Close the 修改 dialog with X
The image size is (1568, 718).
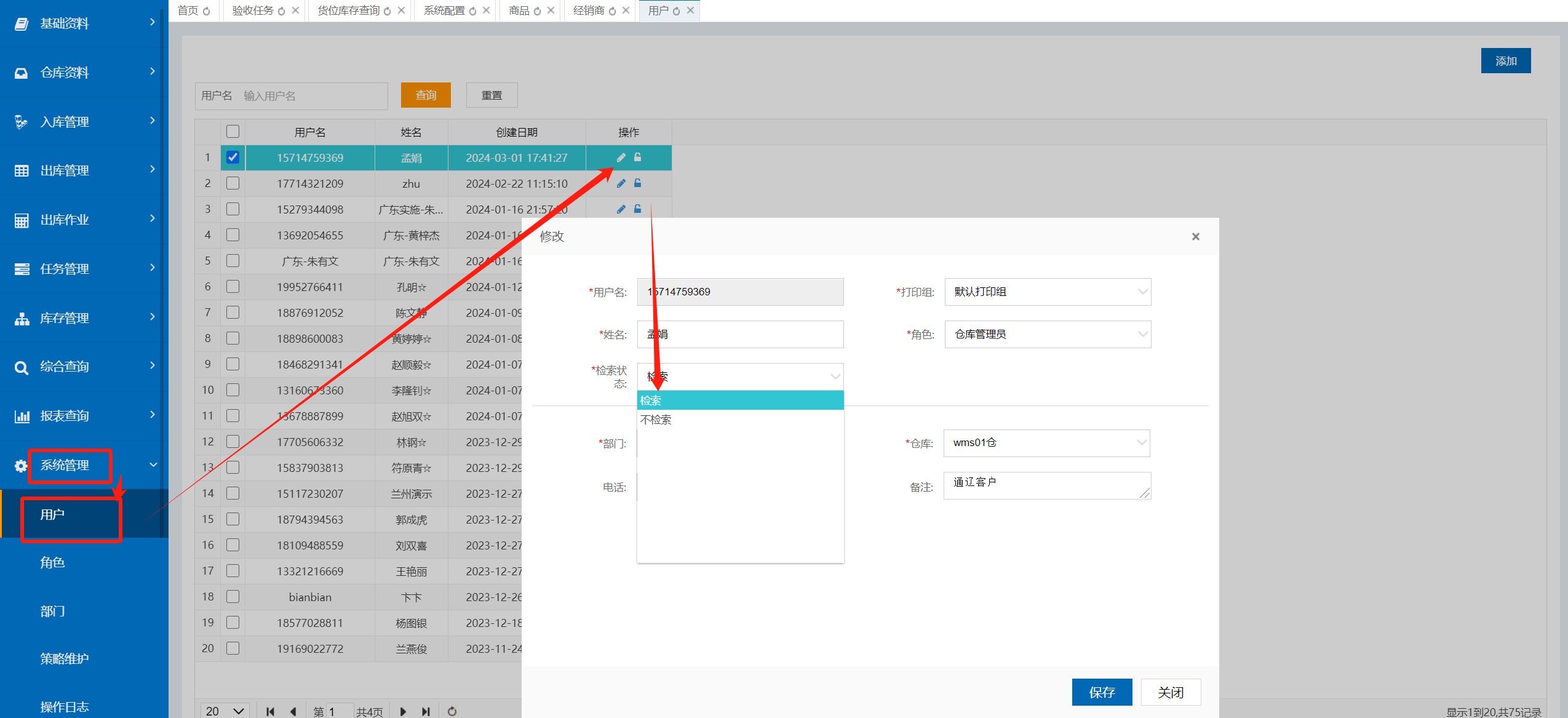1195,236
